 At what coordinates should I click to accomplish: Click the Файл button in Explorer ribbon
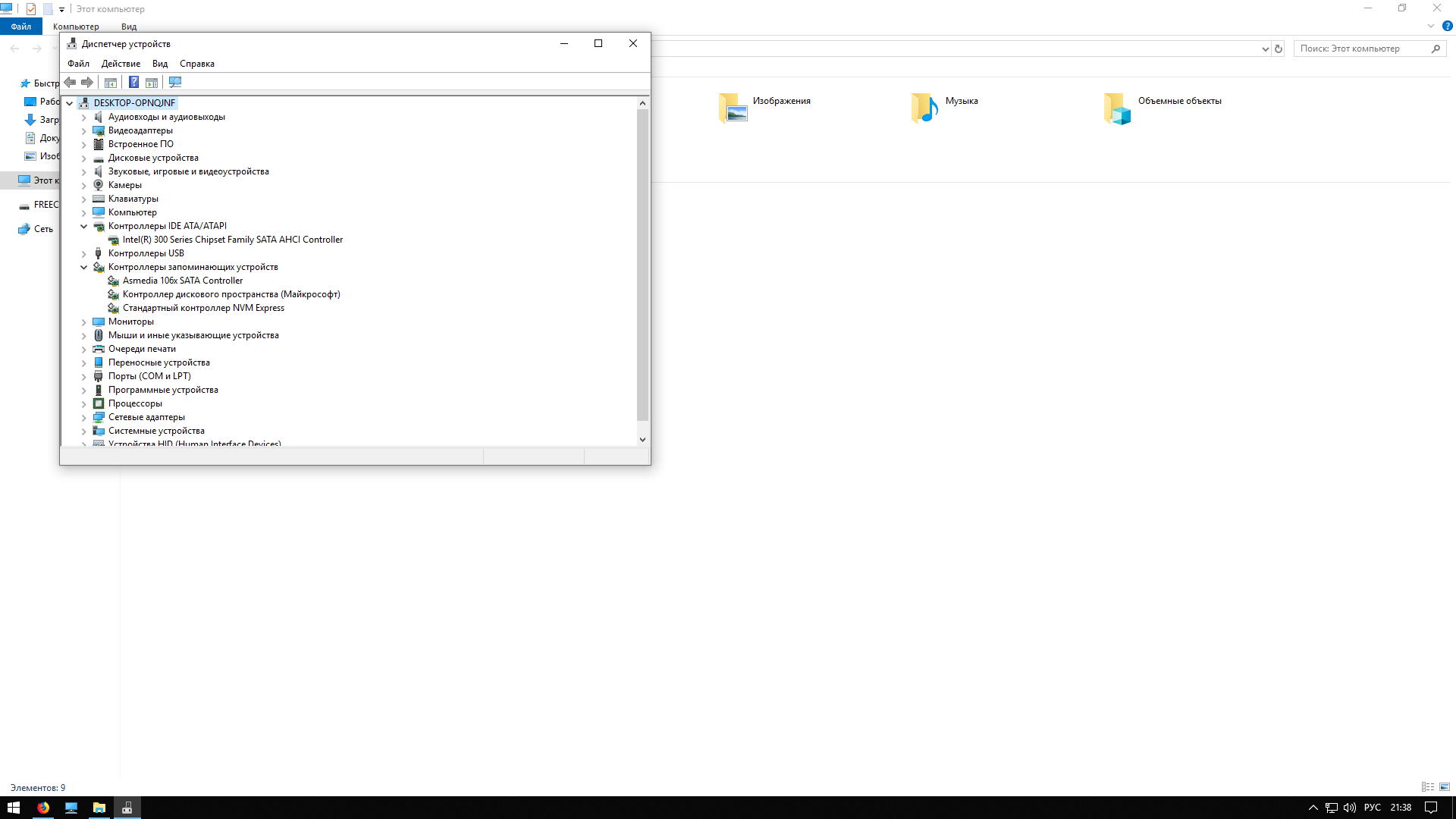[20, 27]
